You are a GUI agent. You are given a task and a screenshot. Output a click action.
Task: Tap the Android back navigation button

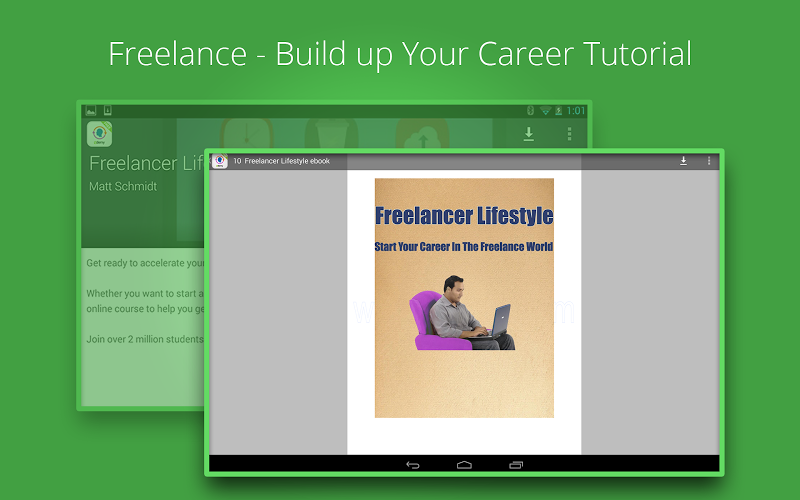[x=413, y=465]
